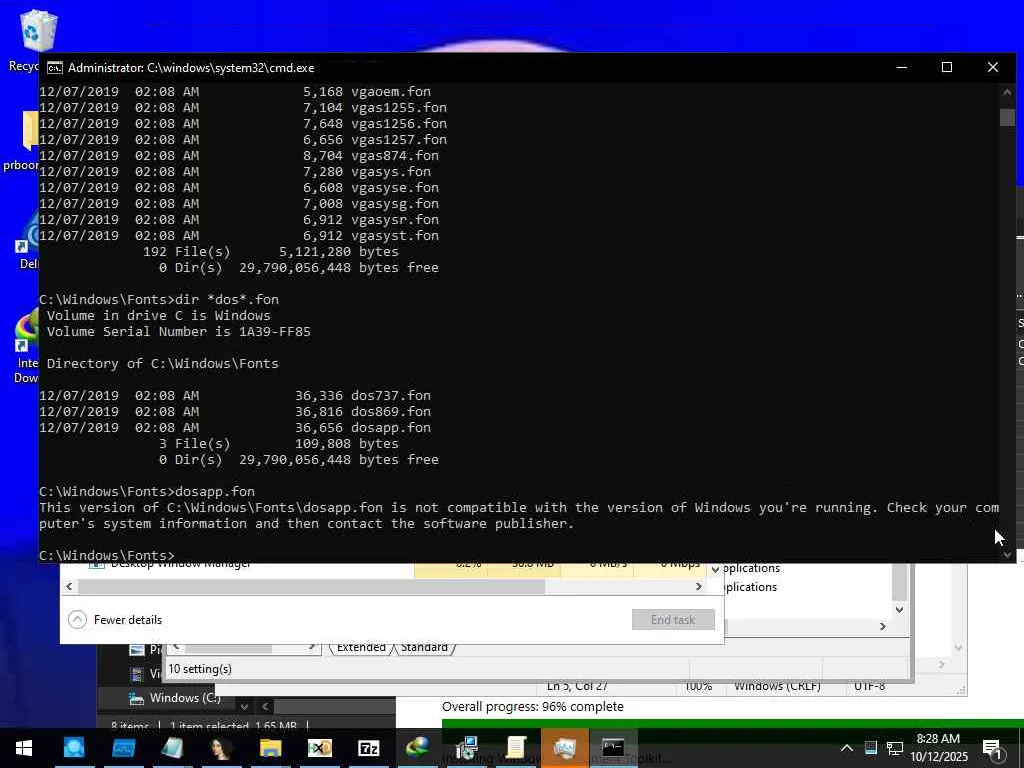1024x768 pixels.
Task: Click the cmd.exe title bar system icon
Action: point(55,68)
